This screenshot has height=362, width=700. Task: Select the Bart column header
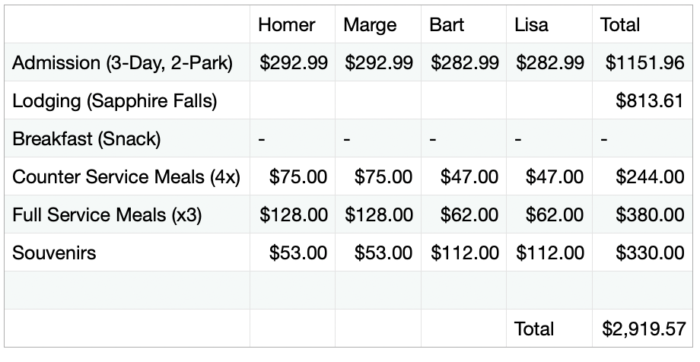click(x=463, y=24)
